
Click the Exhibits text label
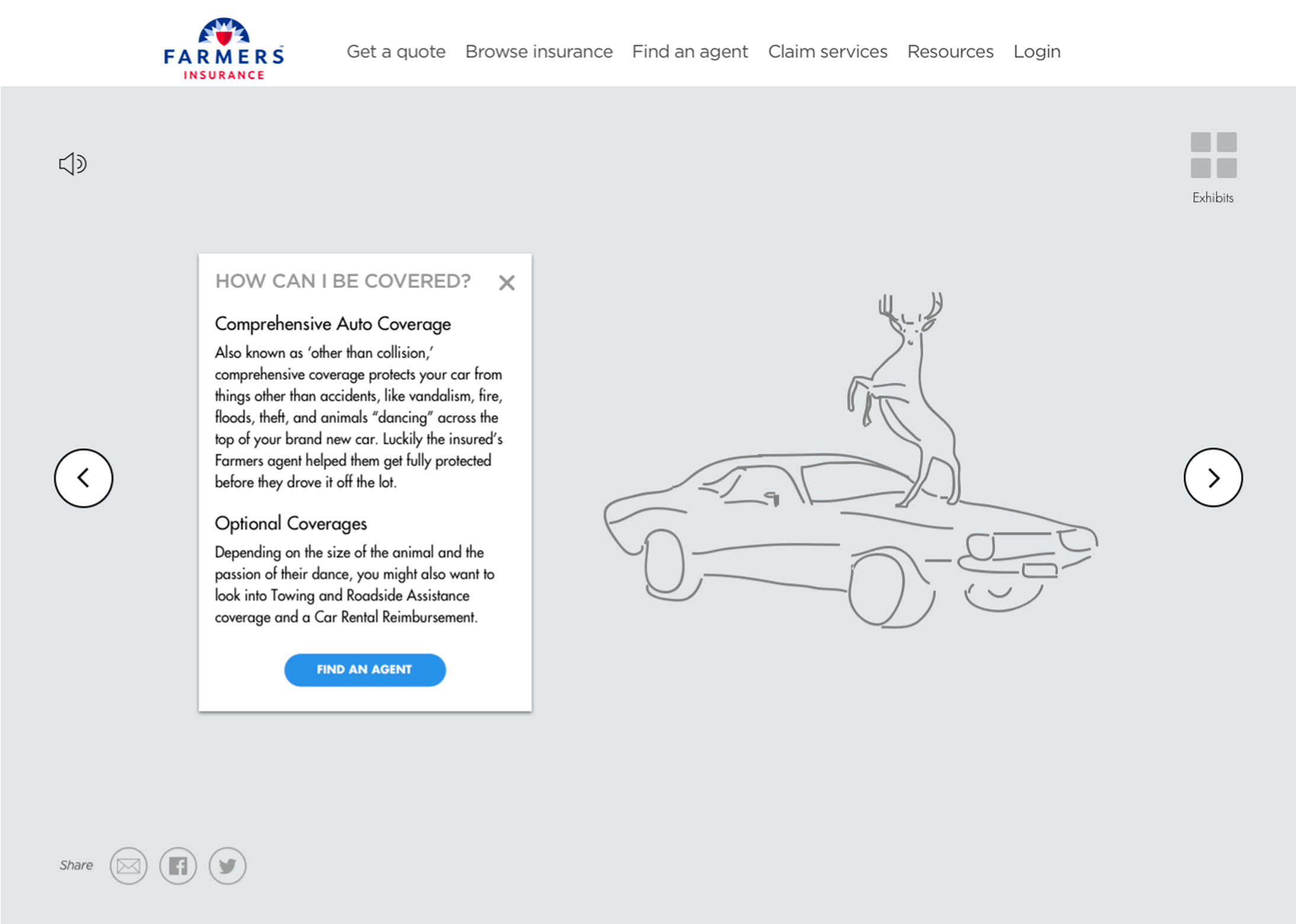[x=1212, y=198]
